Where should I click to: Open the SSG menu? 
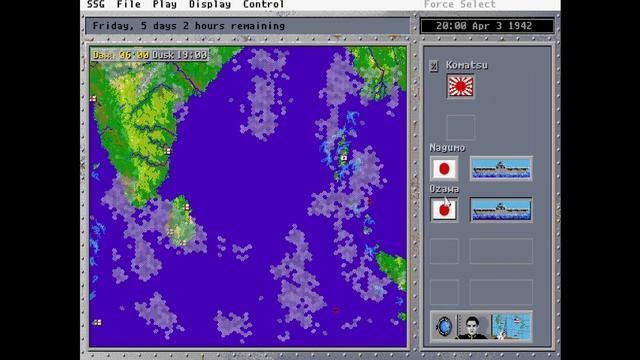point(96,4)
